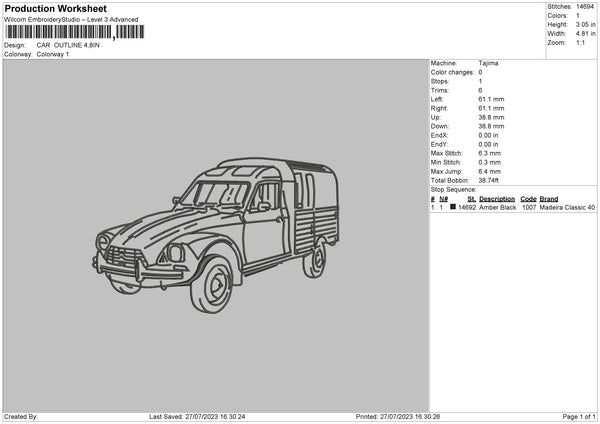This screenshot has width=600, height=424.
Task: Click the Stop Sequence heading
Action: click(x=453, y=188)
